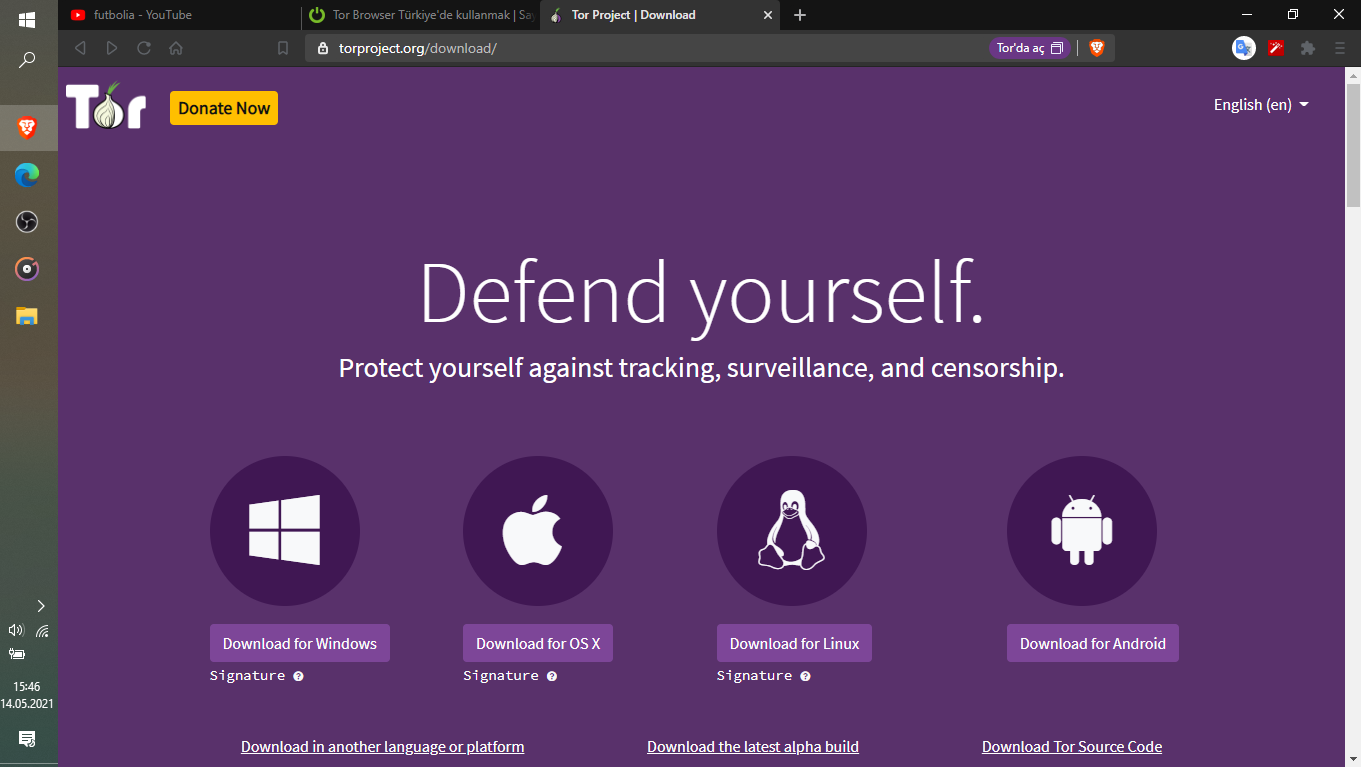Image resolution: width=1361 pixels, height=767 pixels.
Task: Click the Windows logo circle icon
Action: click(x=285, y=531)
